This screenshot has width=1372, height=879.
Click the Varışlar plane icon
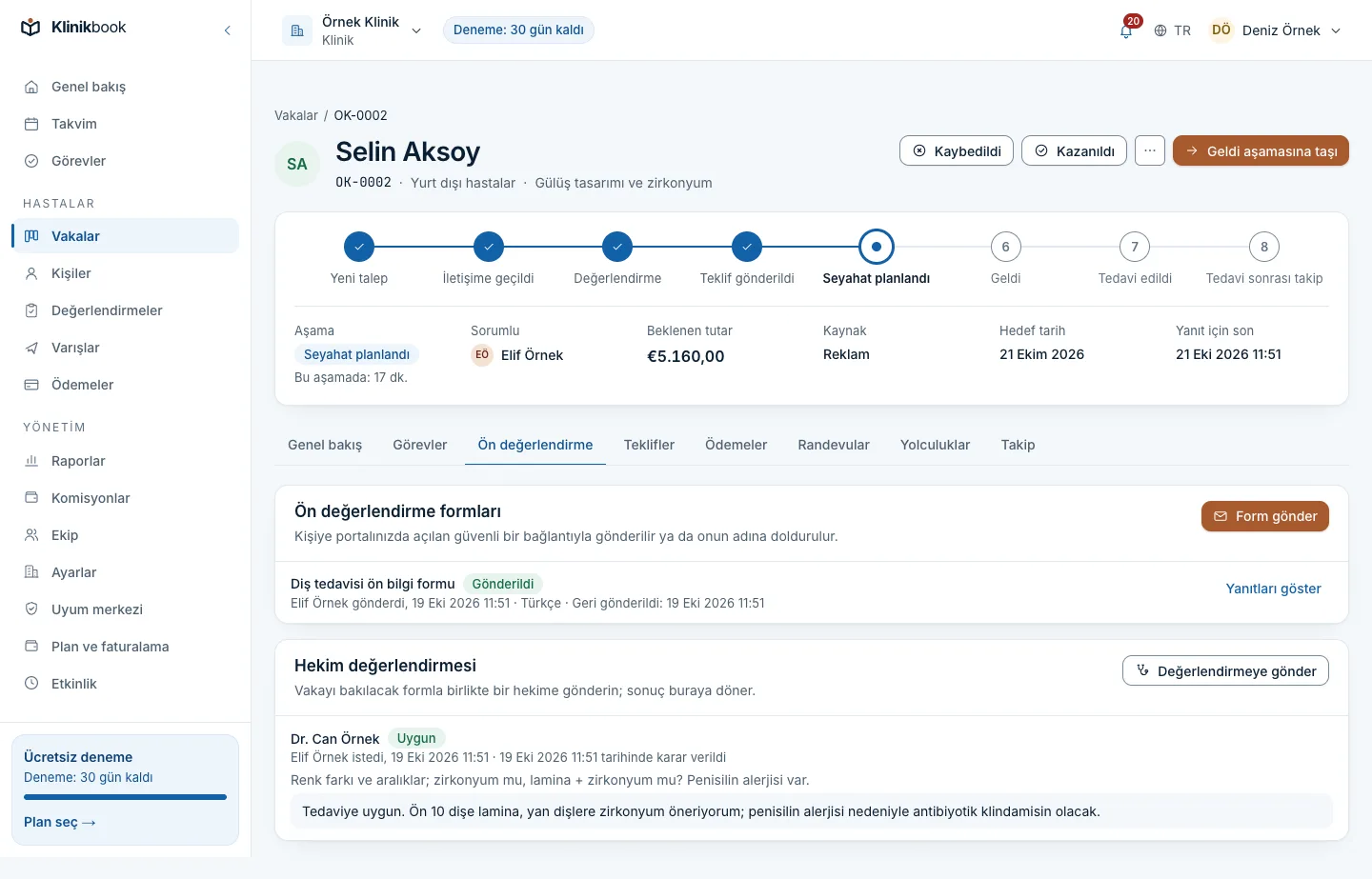[x=31, y=348]
